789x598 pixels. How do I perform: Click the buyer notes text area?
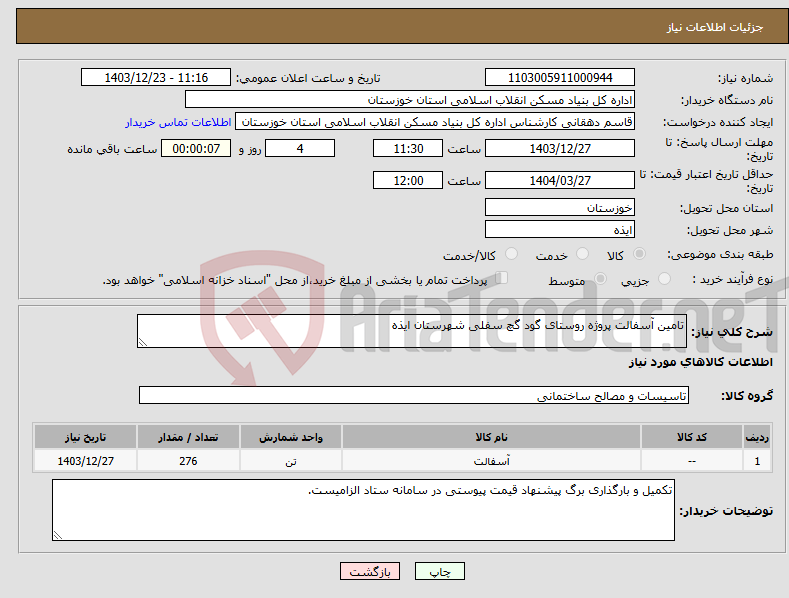coord(363,510)
